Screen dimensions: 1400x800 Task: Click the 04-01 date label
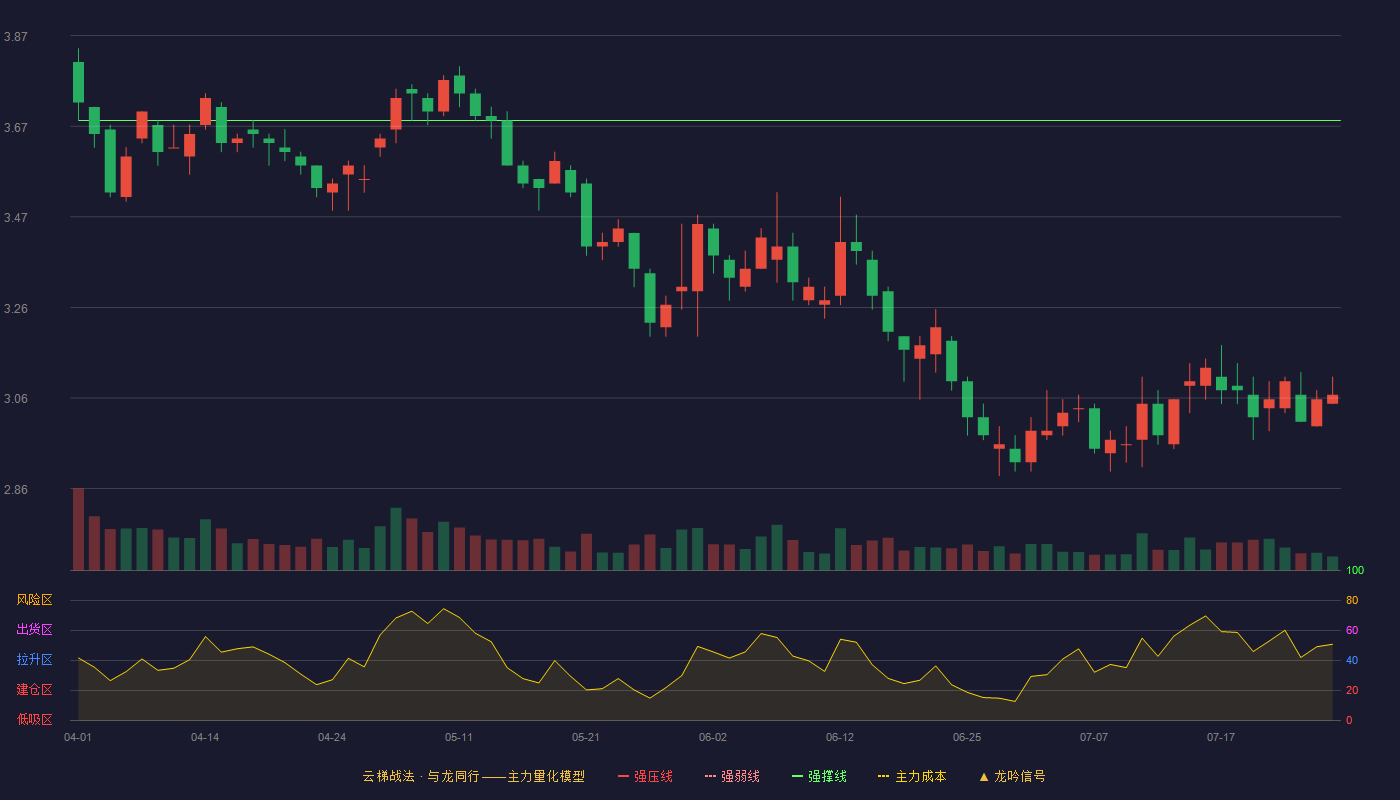(78, 737)
